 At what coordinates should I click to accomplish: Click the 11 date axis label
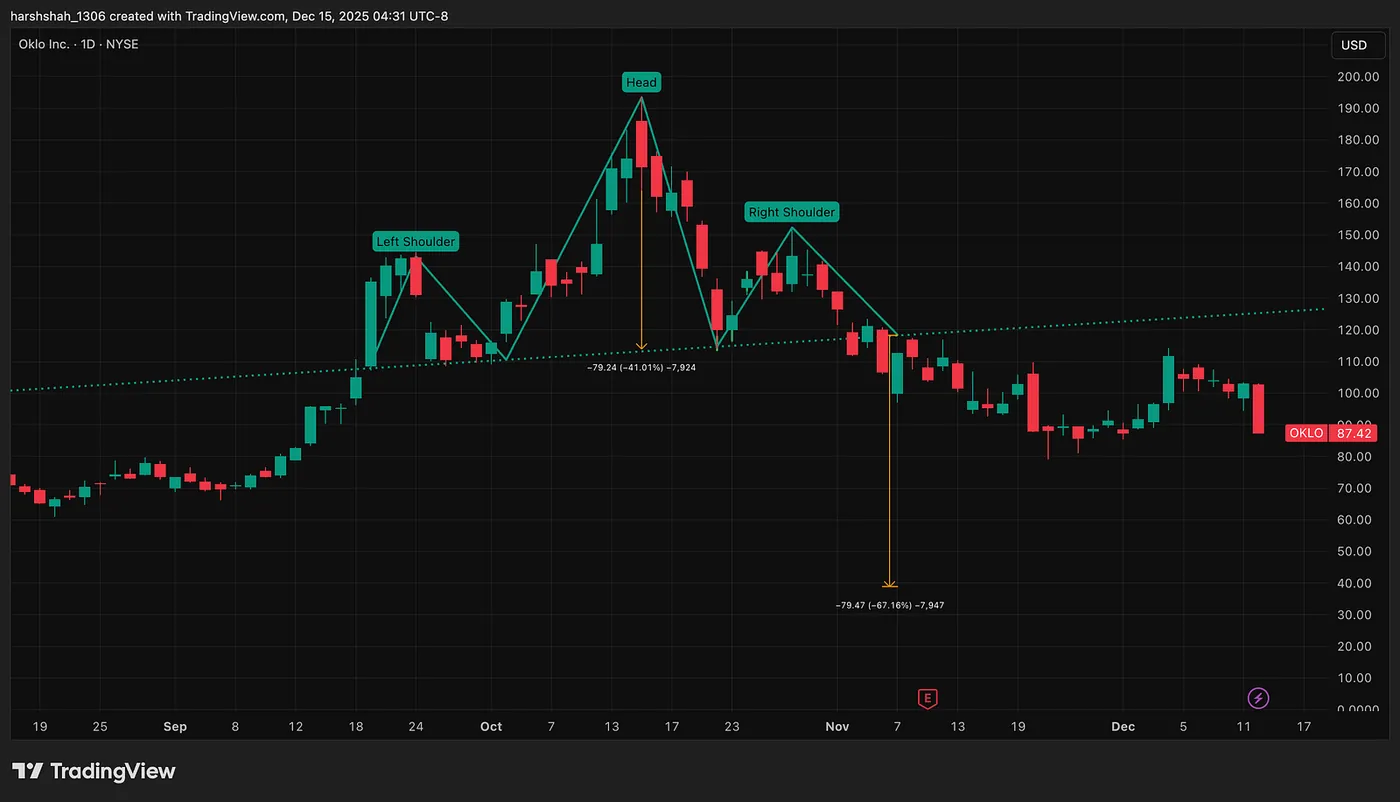[1244, 727]
